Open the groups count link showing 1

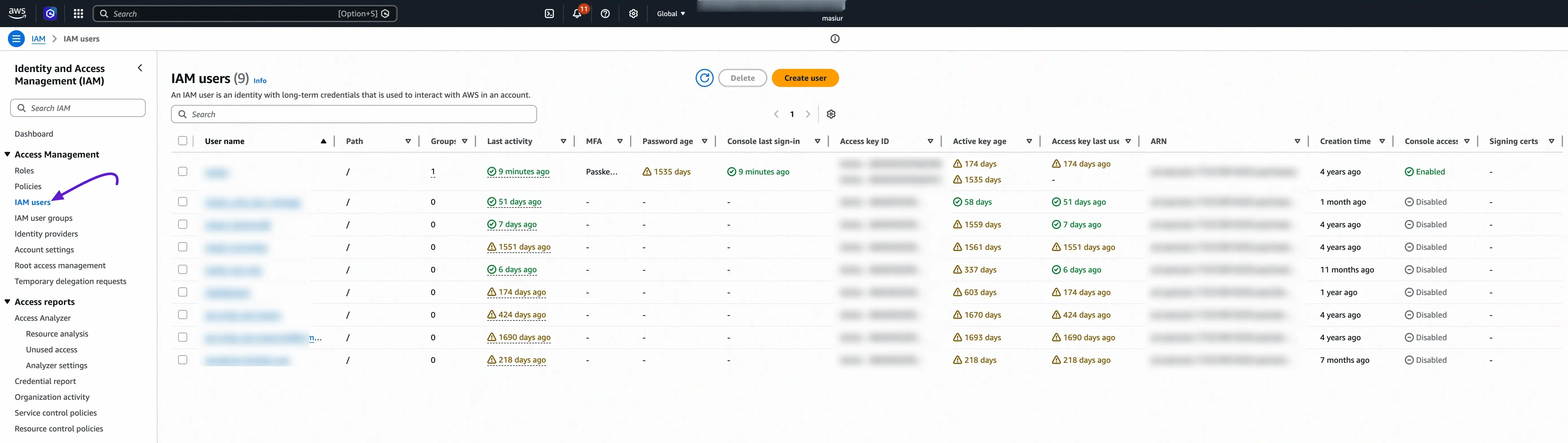coord(433,172)
